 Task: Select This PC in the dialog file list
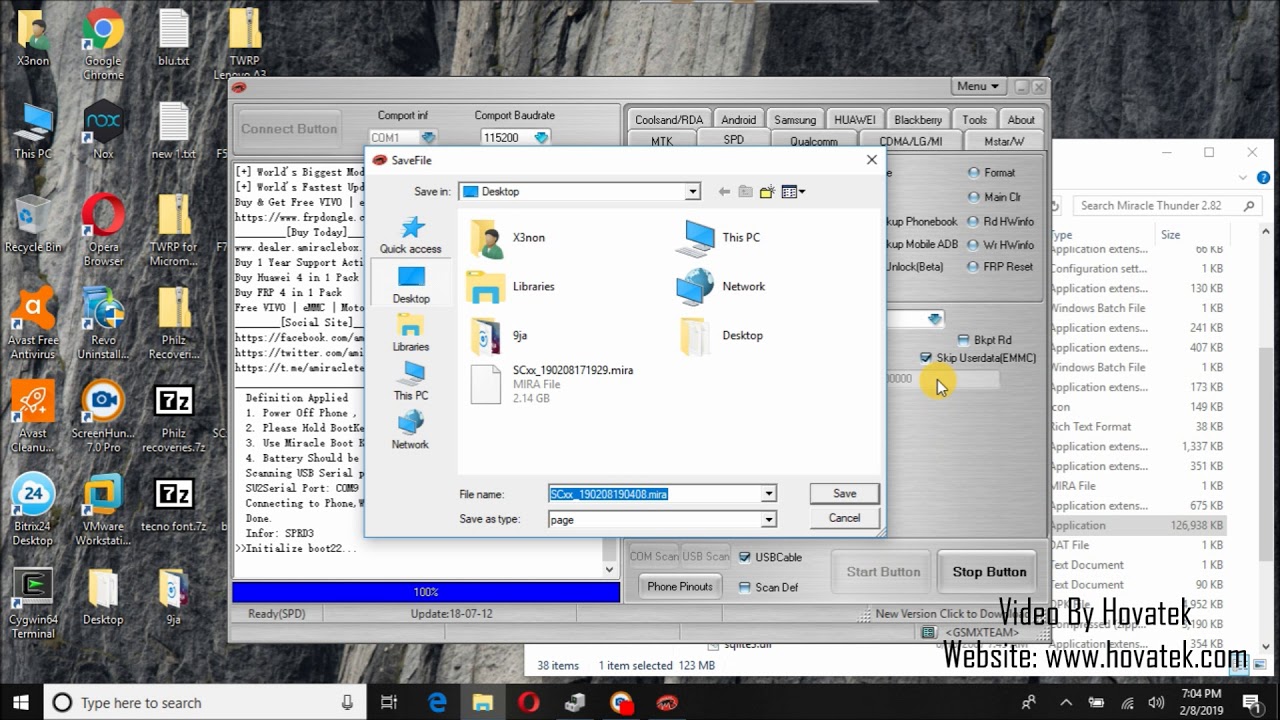pos(720,238)
